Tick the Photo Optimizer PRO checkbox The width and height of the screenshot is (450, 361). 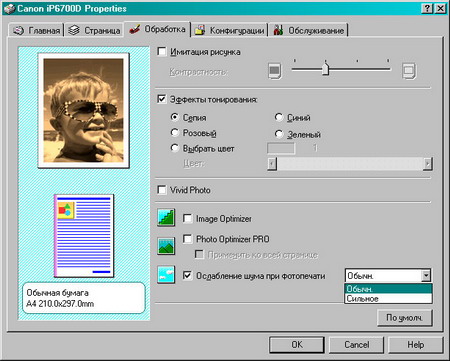tap(188, 239)
